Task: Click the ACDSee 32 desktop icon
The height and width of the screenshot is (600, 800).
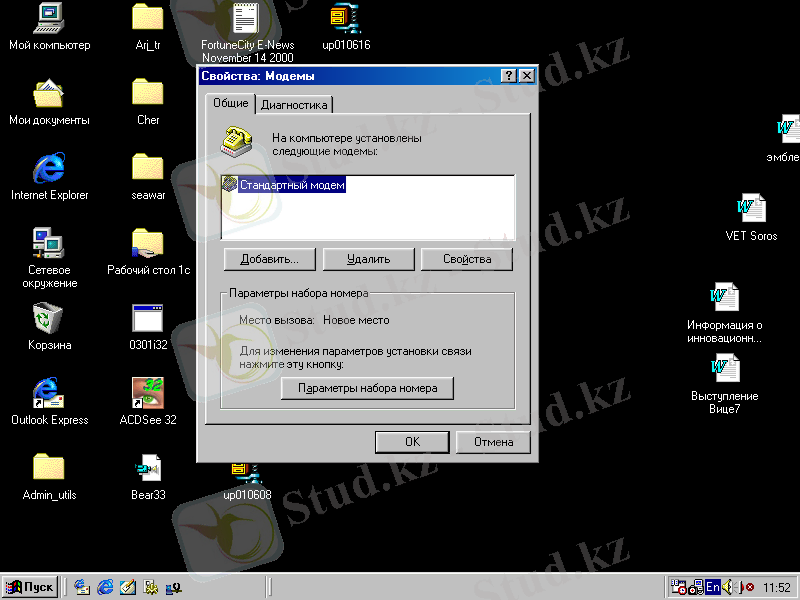Action: click(x=148, y=394)
